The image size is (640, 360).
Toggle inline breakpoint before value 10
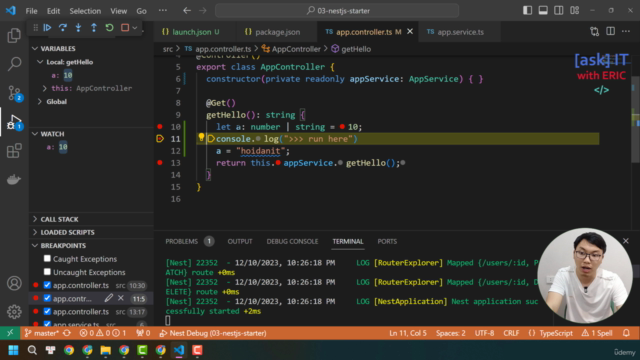[x=342, y=127]
